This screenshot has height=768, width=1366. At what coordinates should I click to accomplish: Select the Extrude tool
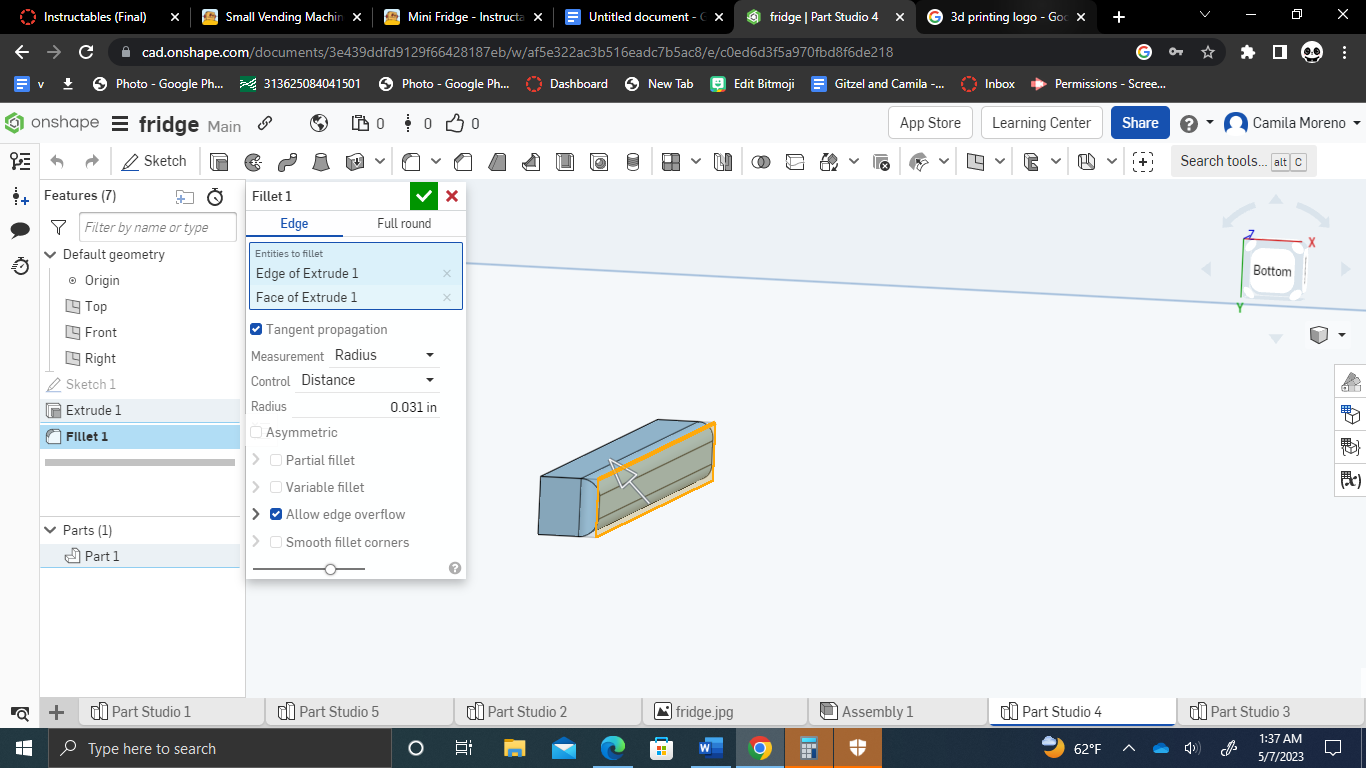pyautogui.click(x=219, y=161)
